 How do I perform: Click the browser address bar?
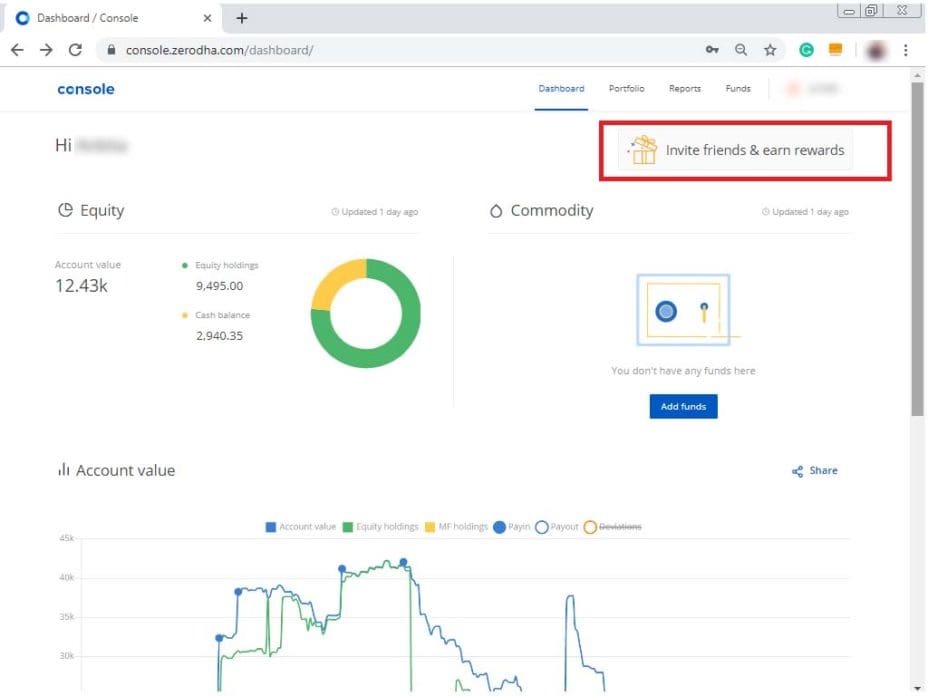click(x=400, y=49)
